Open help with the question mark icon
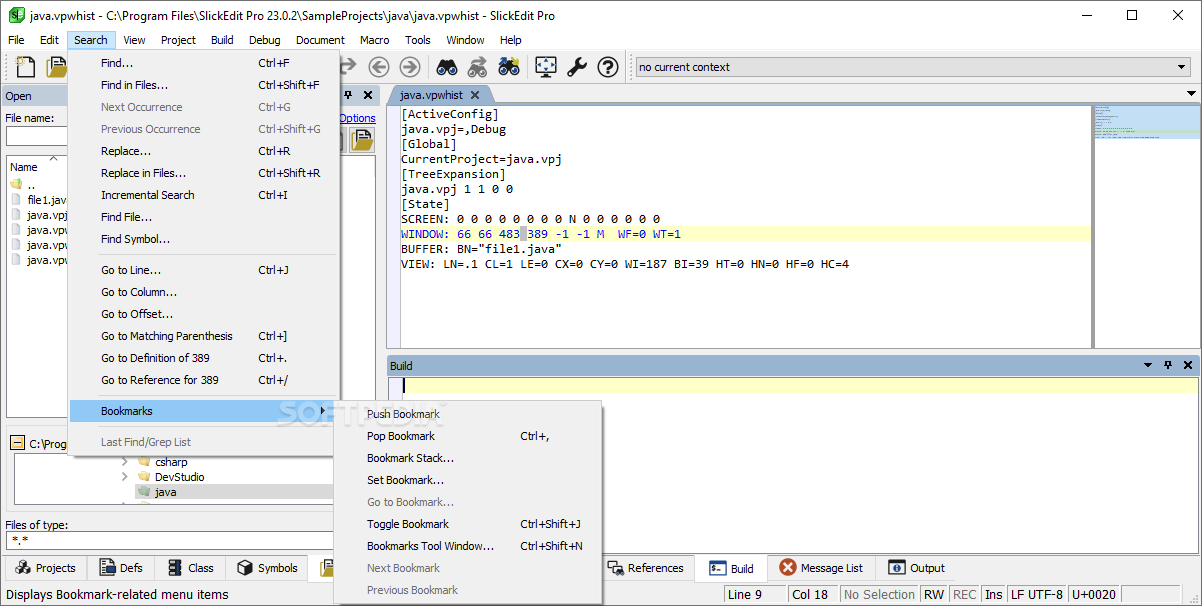The image size is (1202, 606). 608,67
